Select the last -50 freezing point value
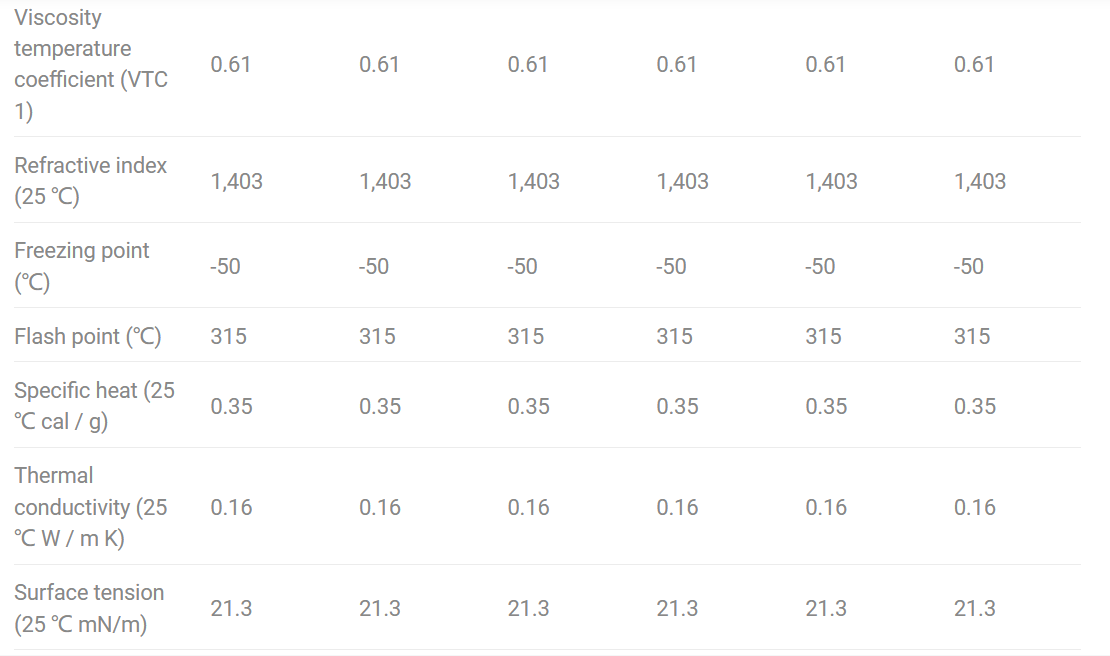 coord(968,266)
